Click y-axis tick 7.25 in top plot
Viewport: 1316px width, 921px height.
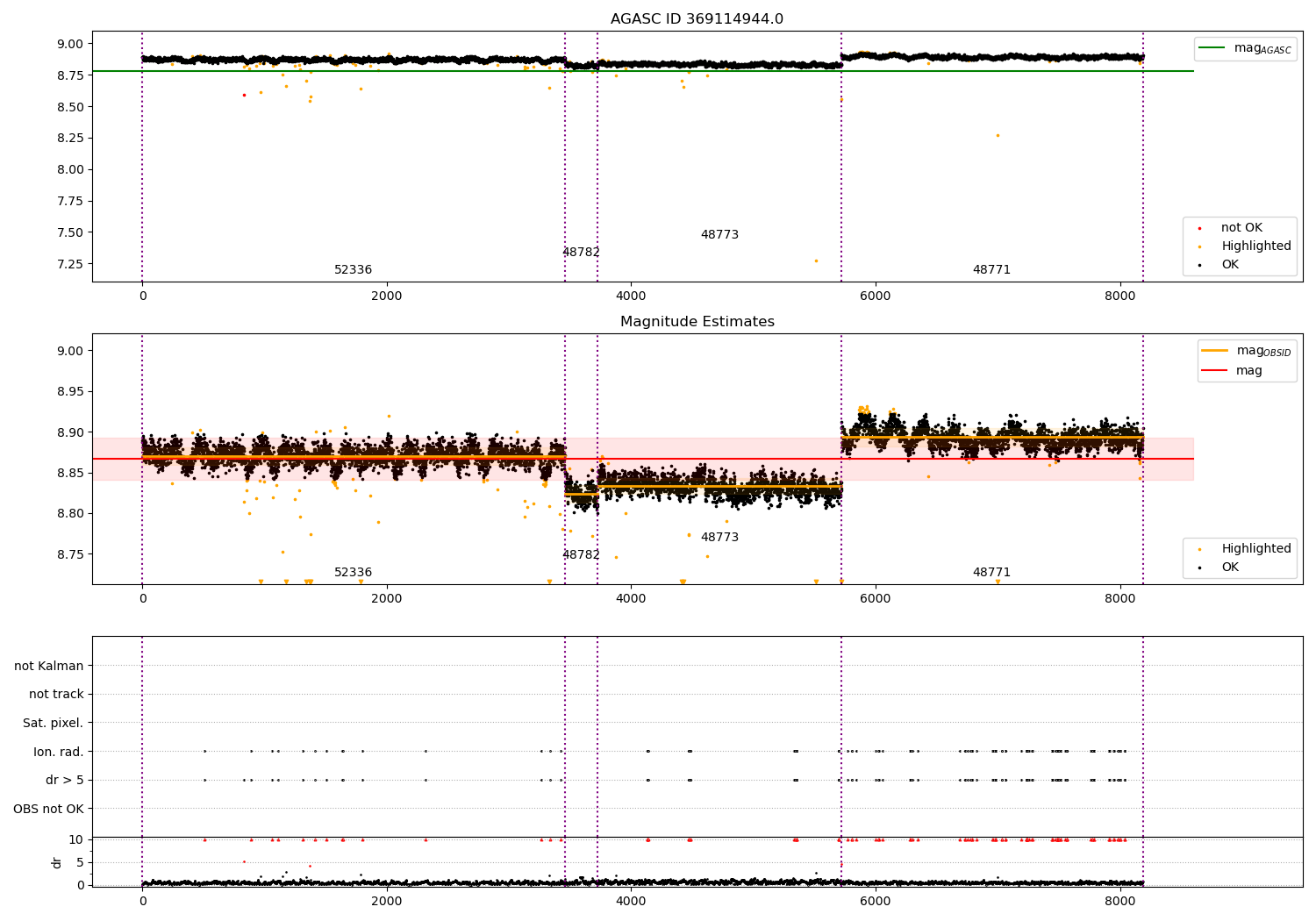click(70, 264)
